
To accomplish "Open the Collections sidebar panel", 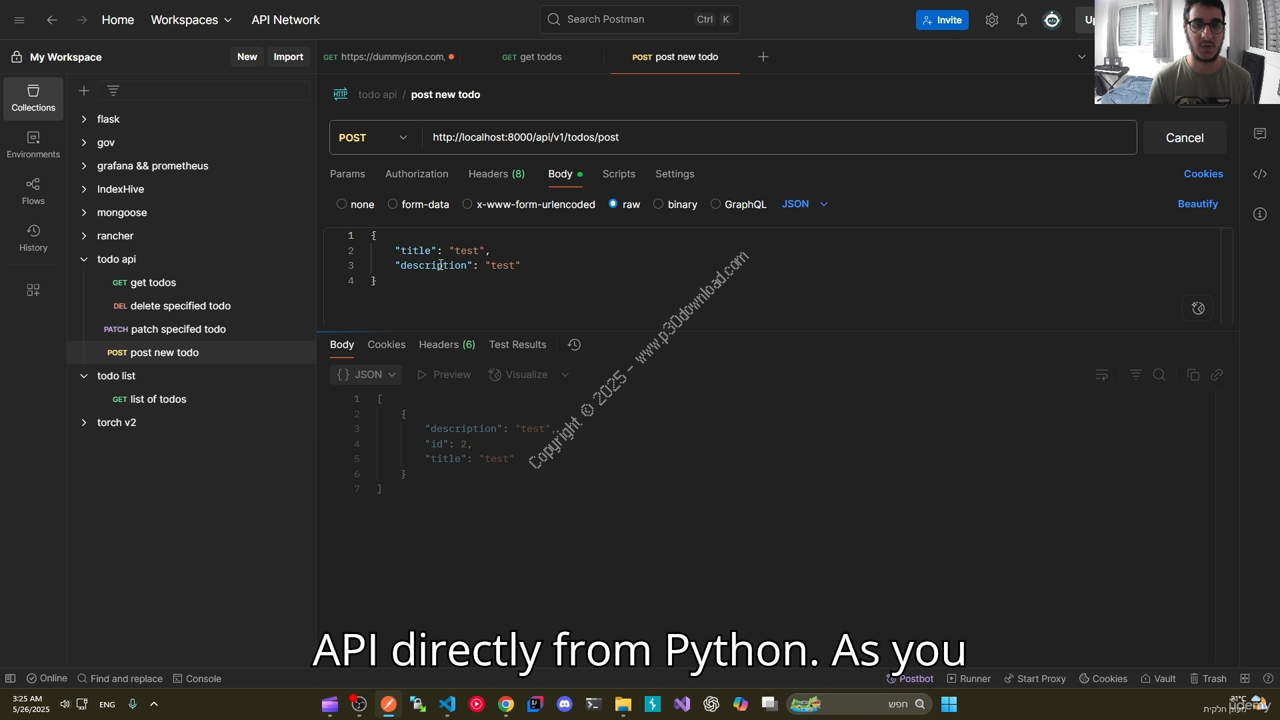I will click(x=33, y=98).
